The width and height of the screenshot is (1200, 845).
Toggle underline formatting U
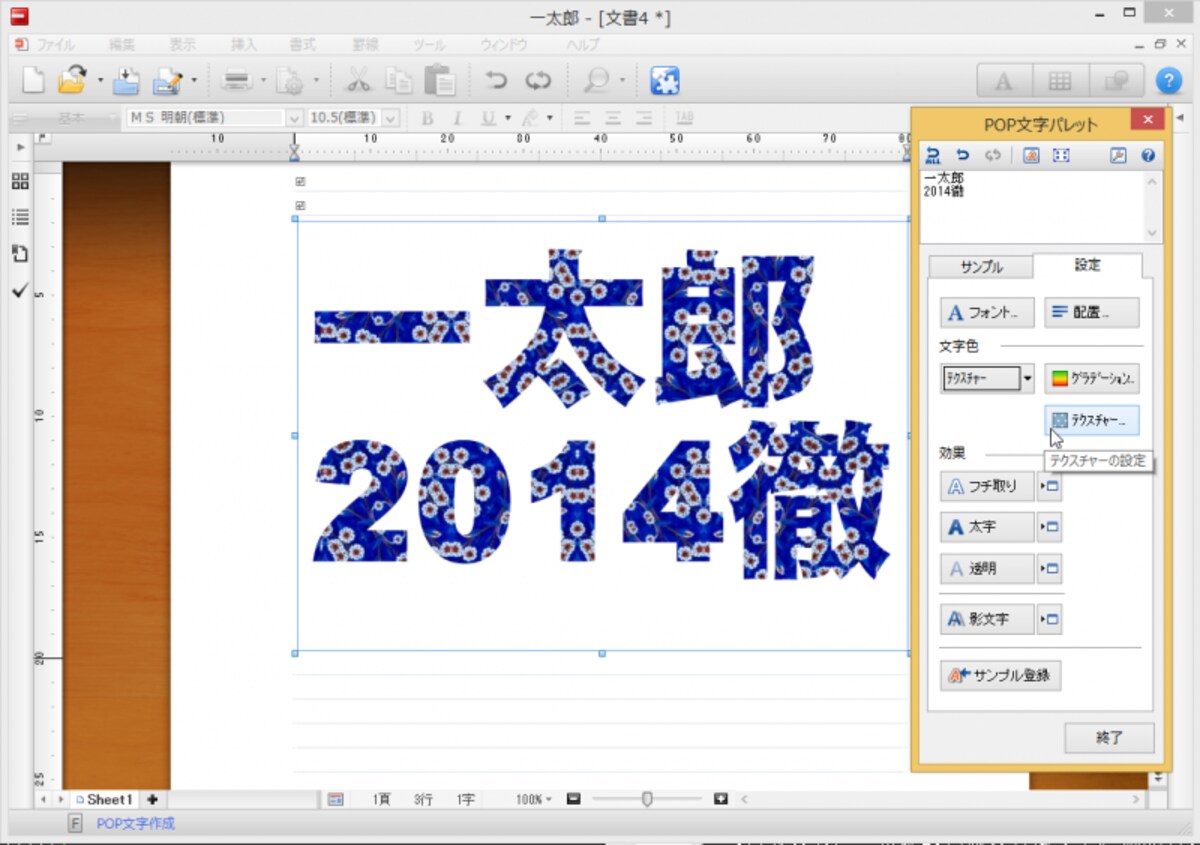click(x=488, y=118)
